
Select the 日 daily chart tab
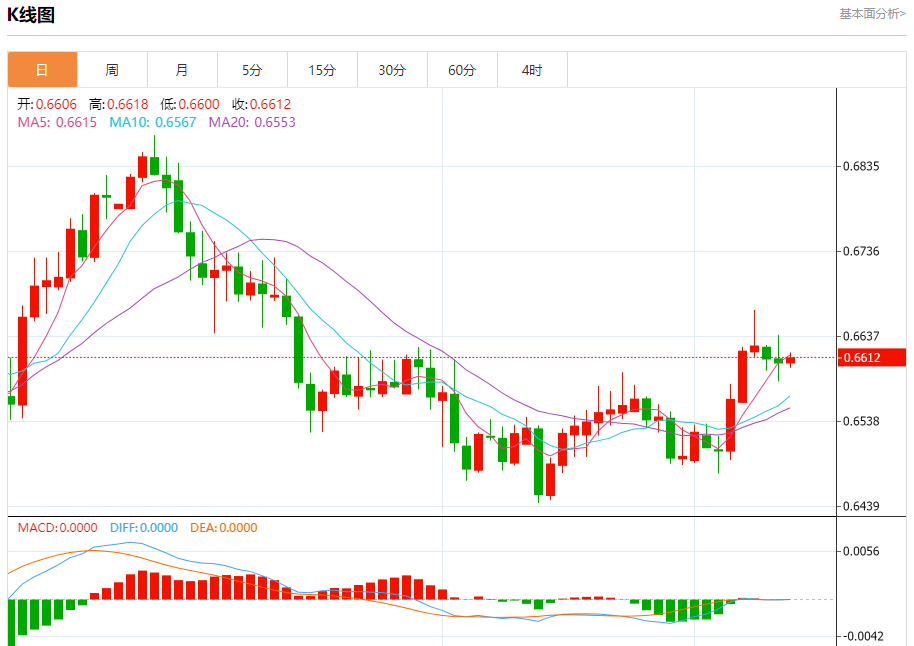(42, 70)
